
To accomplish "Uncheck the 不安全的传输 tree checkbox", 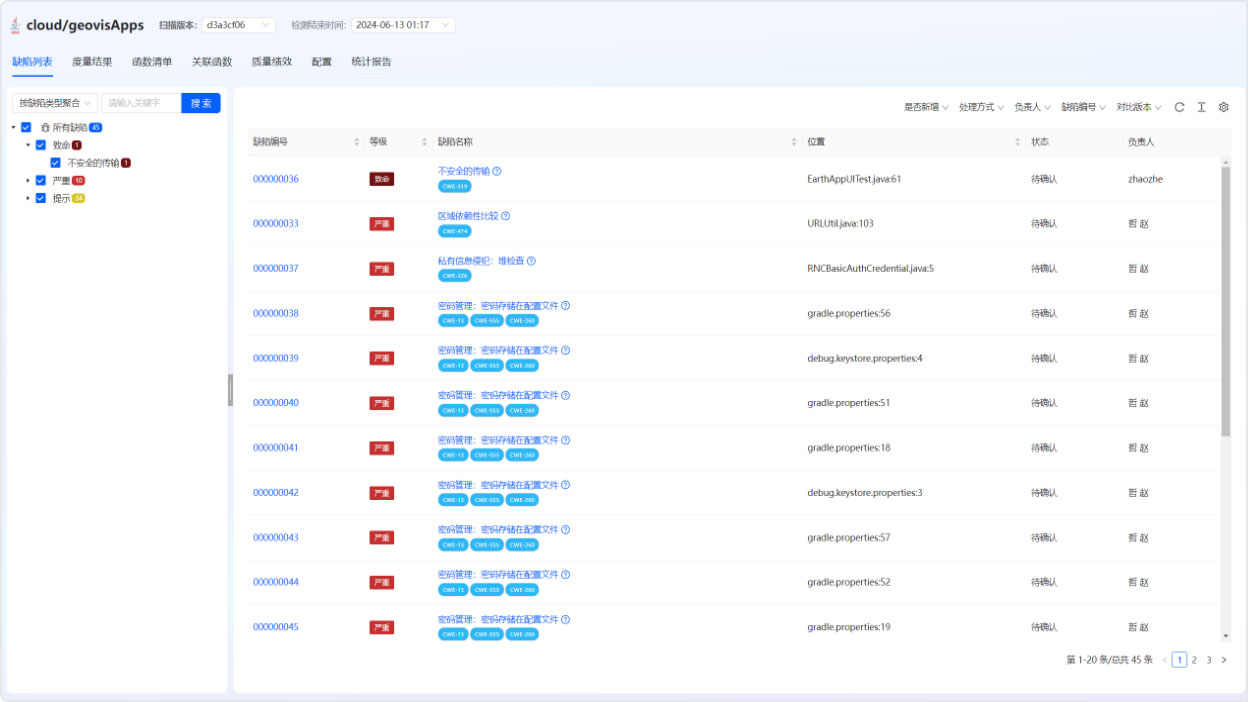I will [x=55, y=163].
